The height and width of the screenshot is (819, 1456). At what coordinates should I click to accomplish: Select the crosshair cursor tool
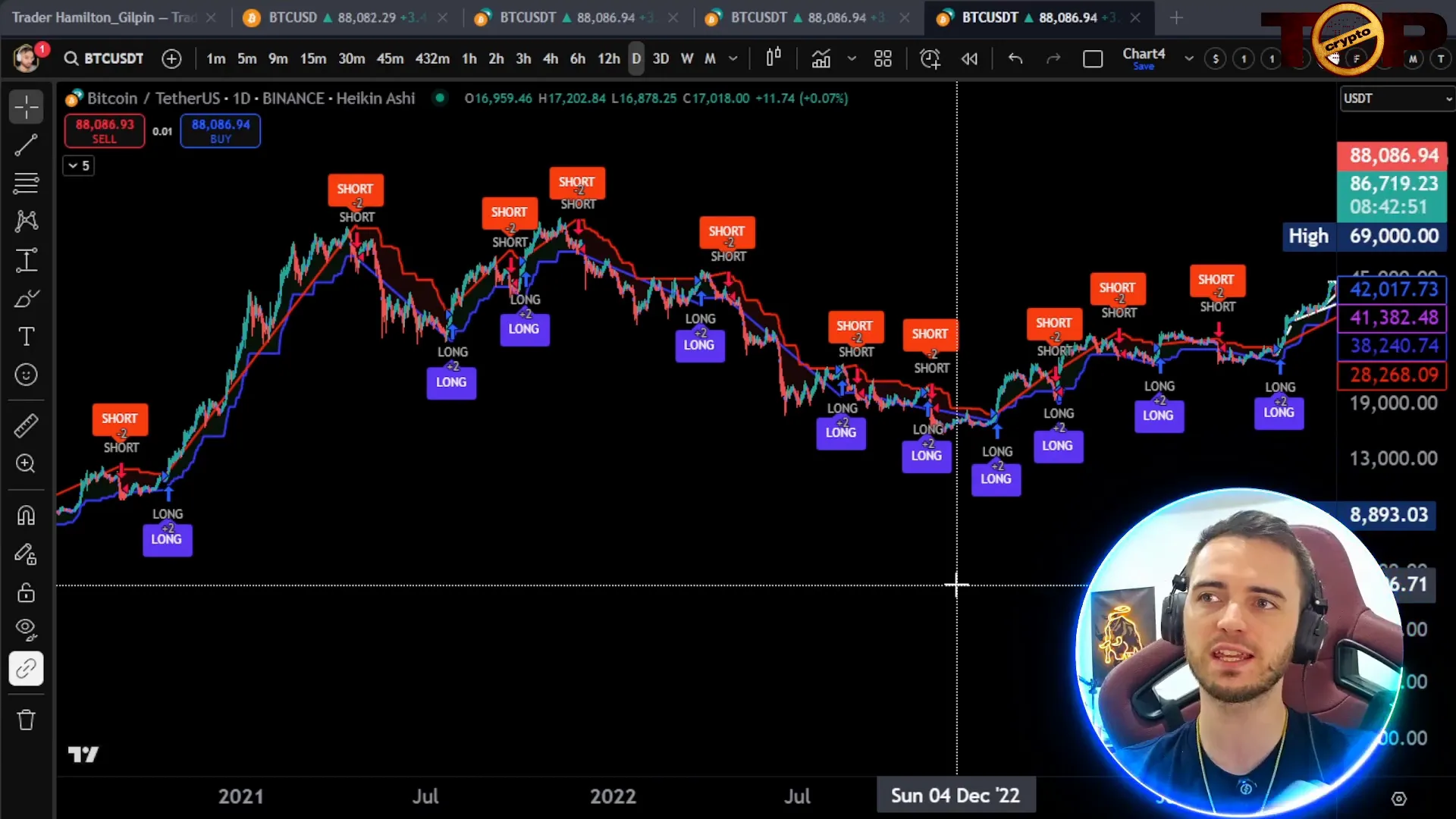click(x=26, y=107)
